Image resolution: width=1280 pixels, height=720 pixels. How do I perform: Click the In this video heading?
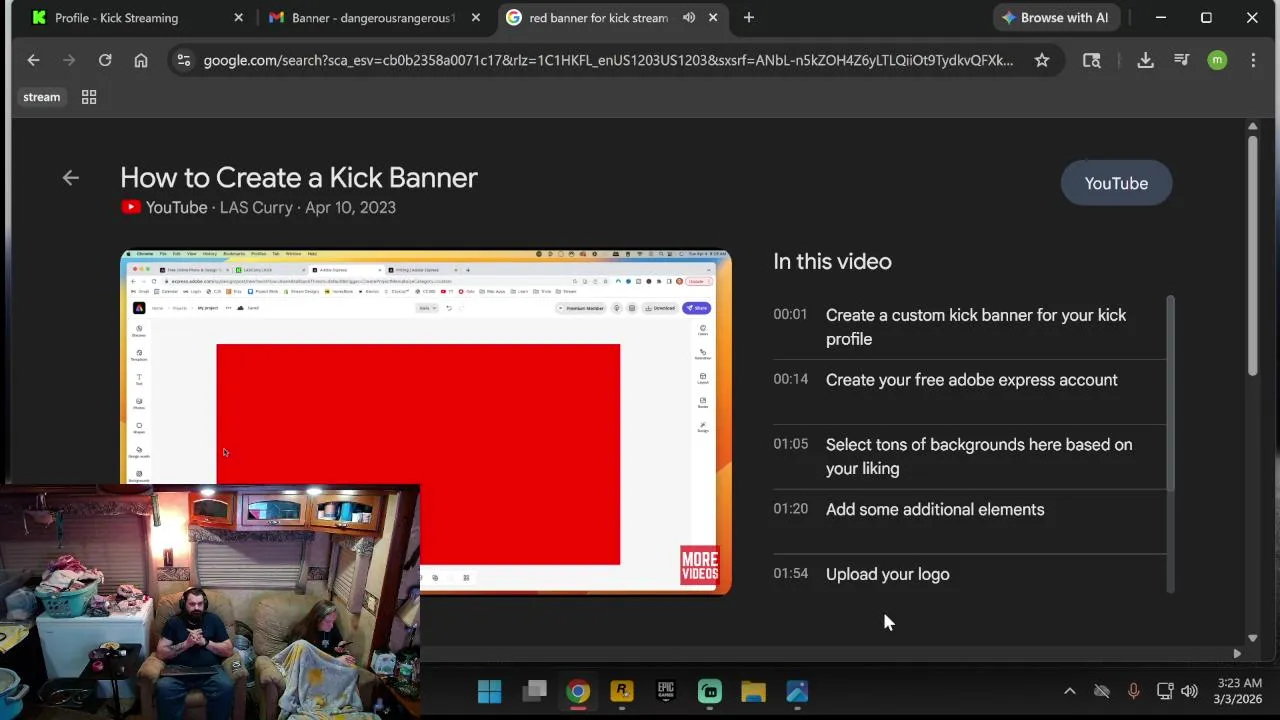point(832,262)
